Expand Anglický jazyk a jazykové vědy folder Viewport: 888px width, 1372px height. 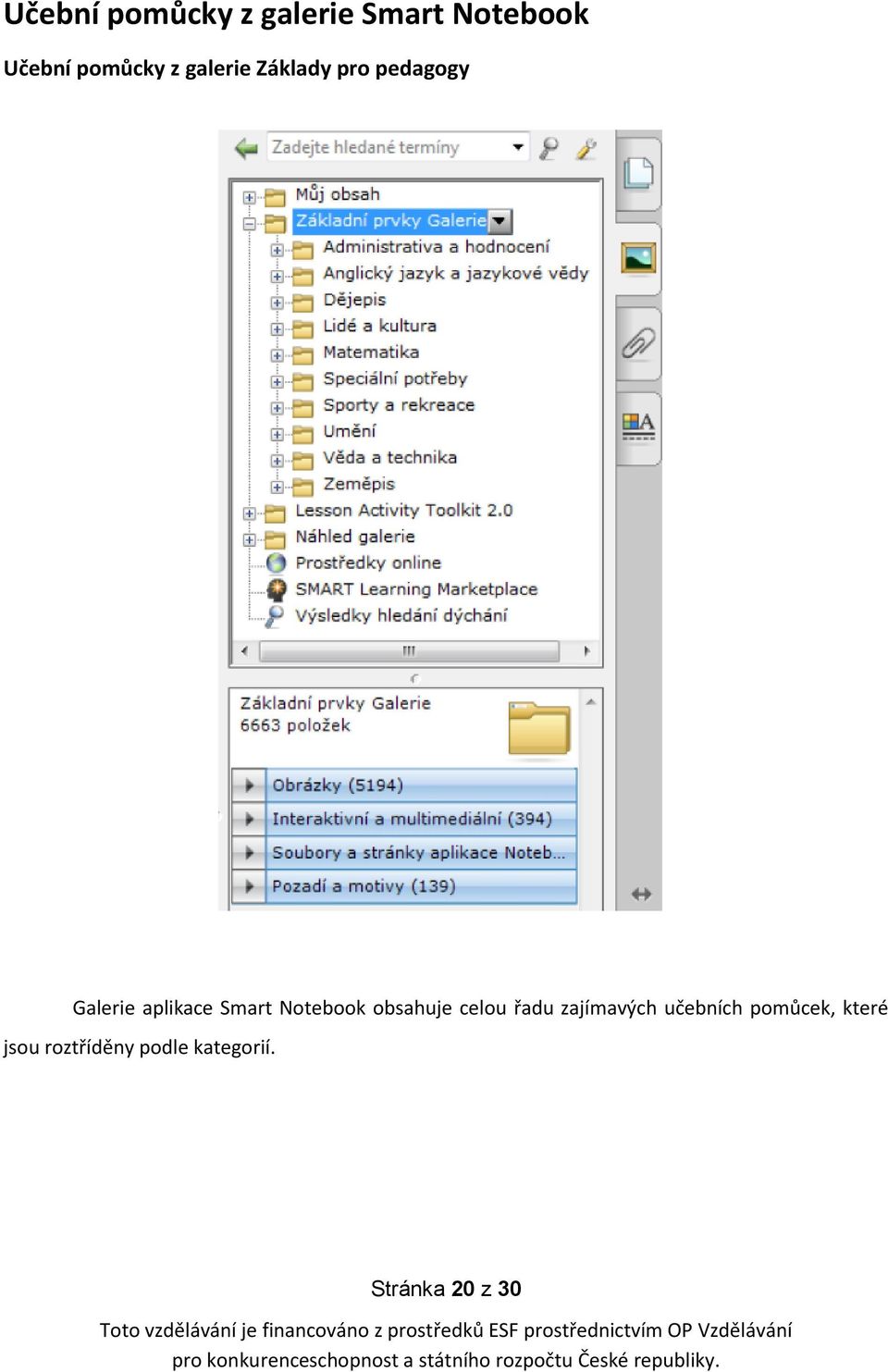[x=277, y=276]
